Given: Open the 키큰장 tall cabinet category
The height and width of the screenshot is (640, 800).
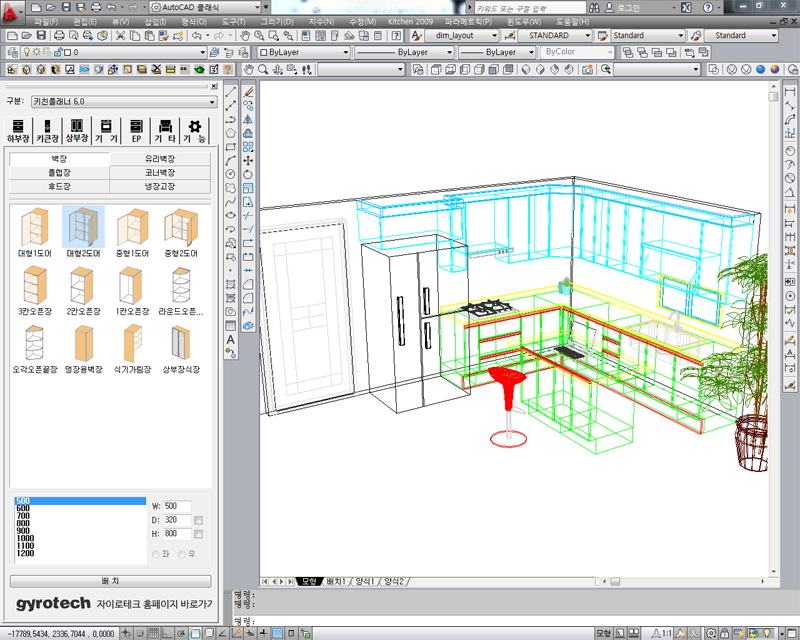Looking at the screenshot, I should (x=47, y=131).
